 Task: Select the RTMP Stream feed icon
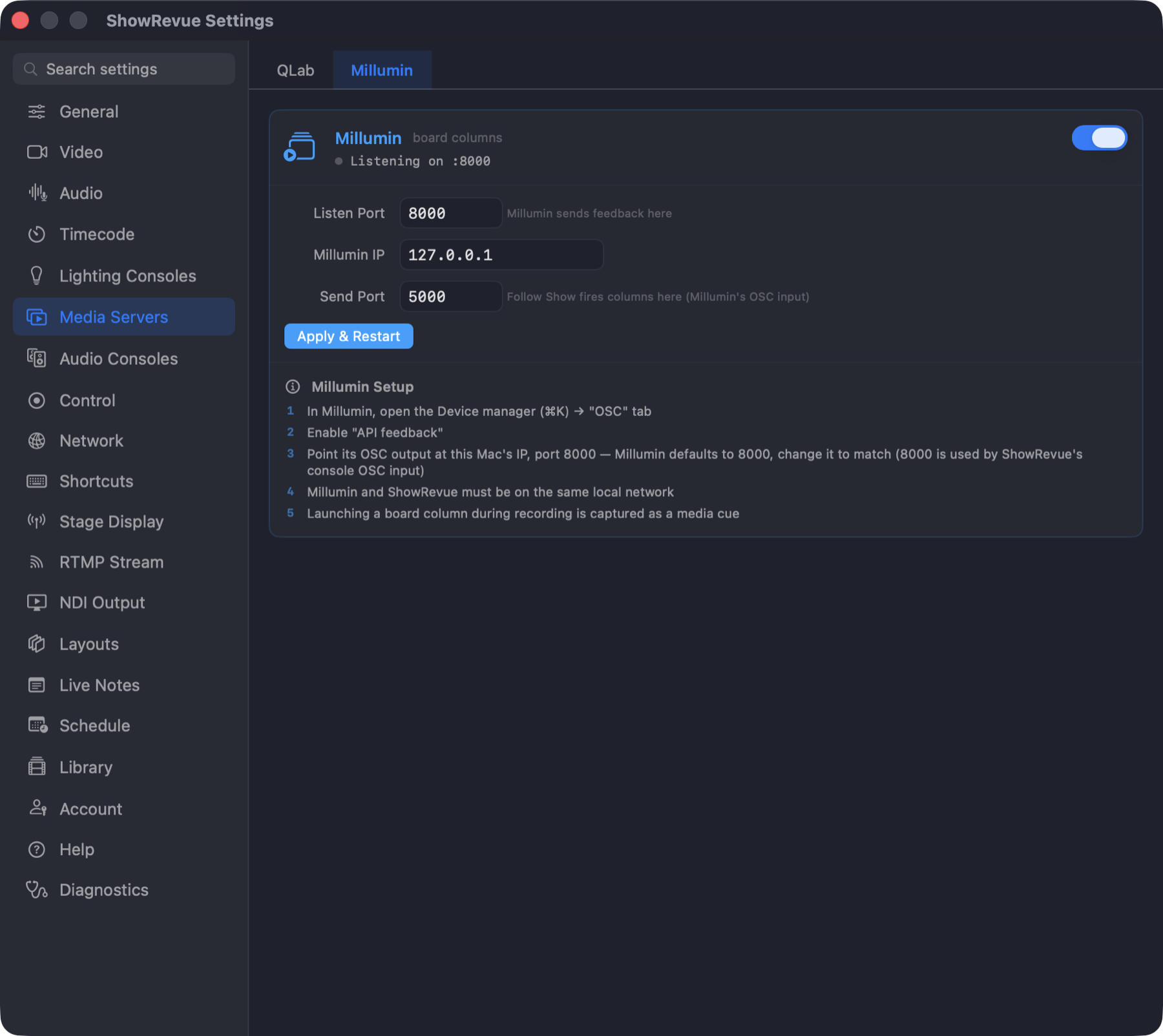click(37, 562)
